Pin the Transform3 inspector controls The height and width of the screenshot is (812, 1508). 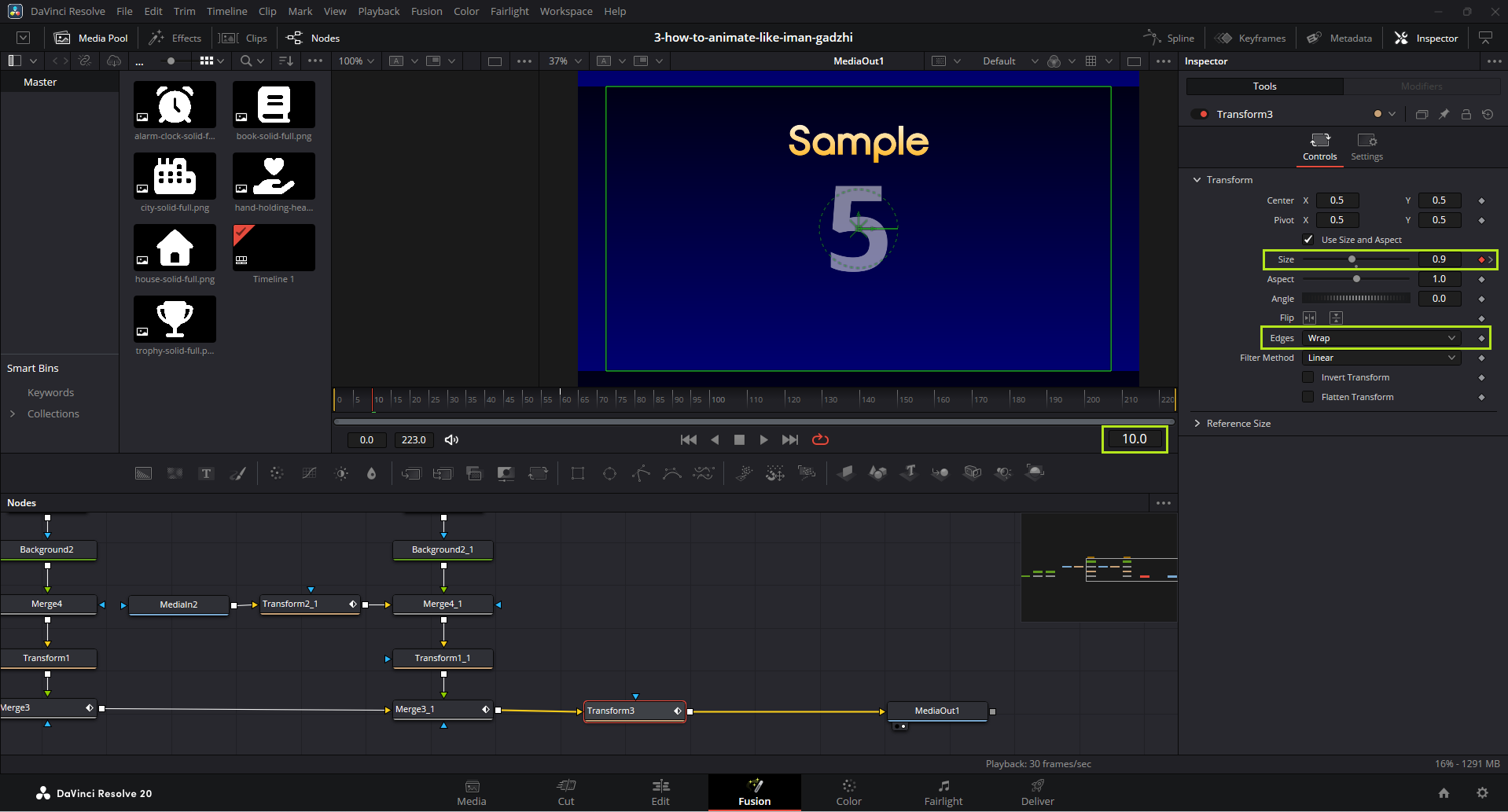point(1444,115)
